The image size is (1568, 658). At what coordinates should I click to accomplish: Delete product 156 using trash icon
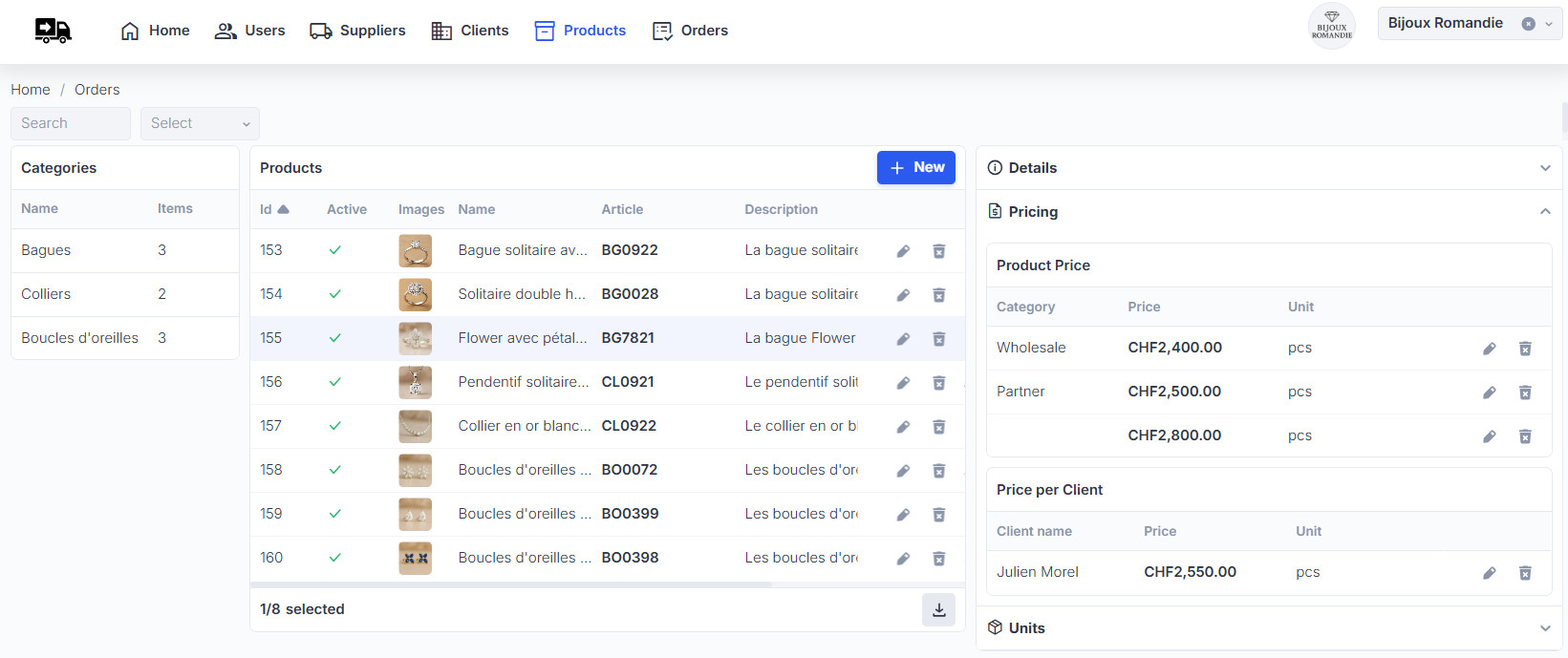click(939, 383)
